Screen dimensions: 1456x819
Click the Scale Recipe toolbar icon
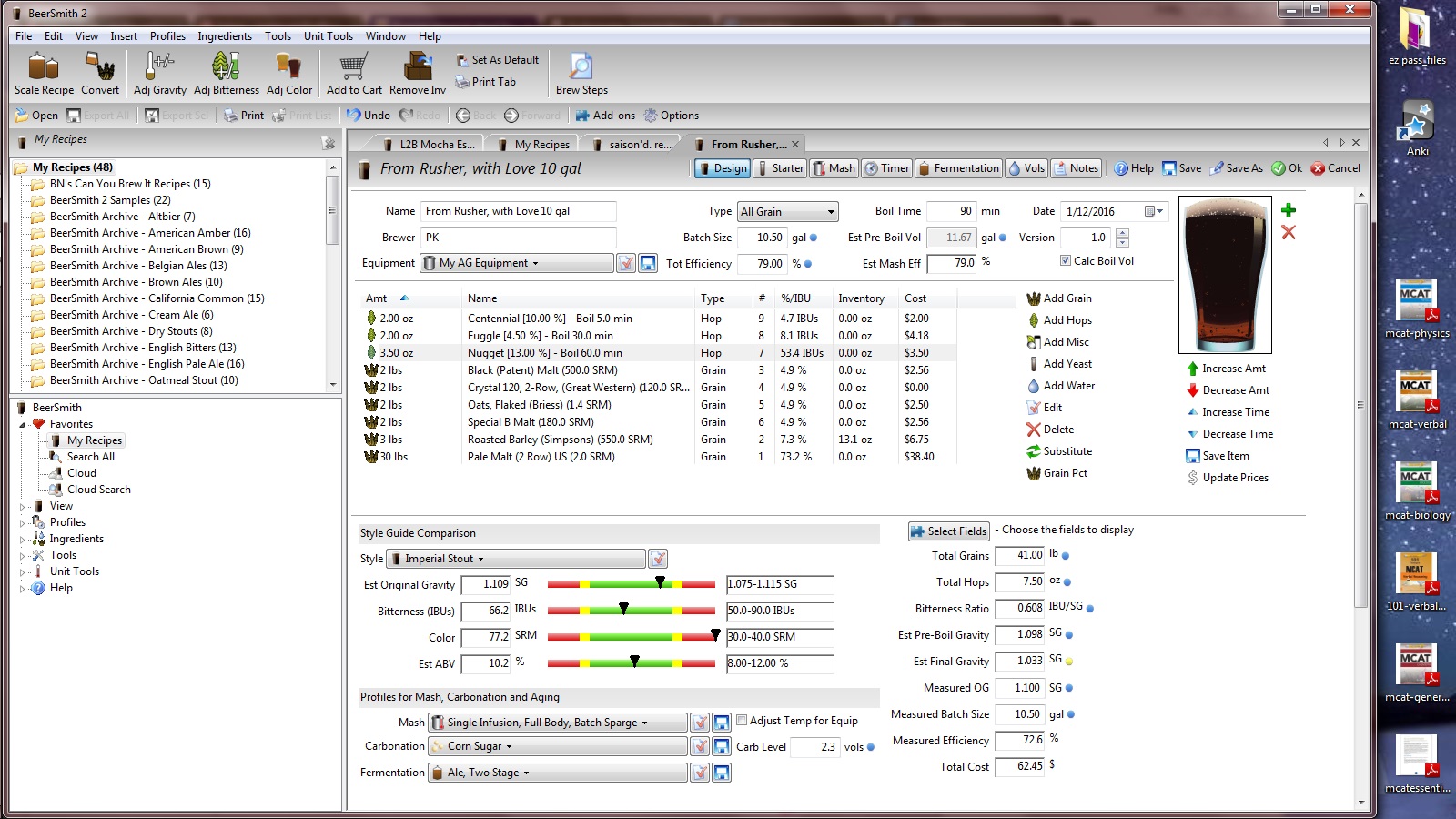tap(43, 66)
